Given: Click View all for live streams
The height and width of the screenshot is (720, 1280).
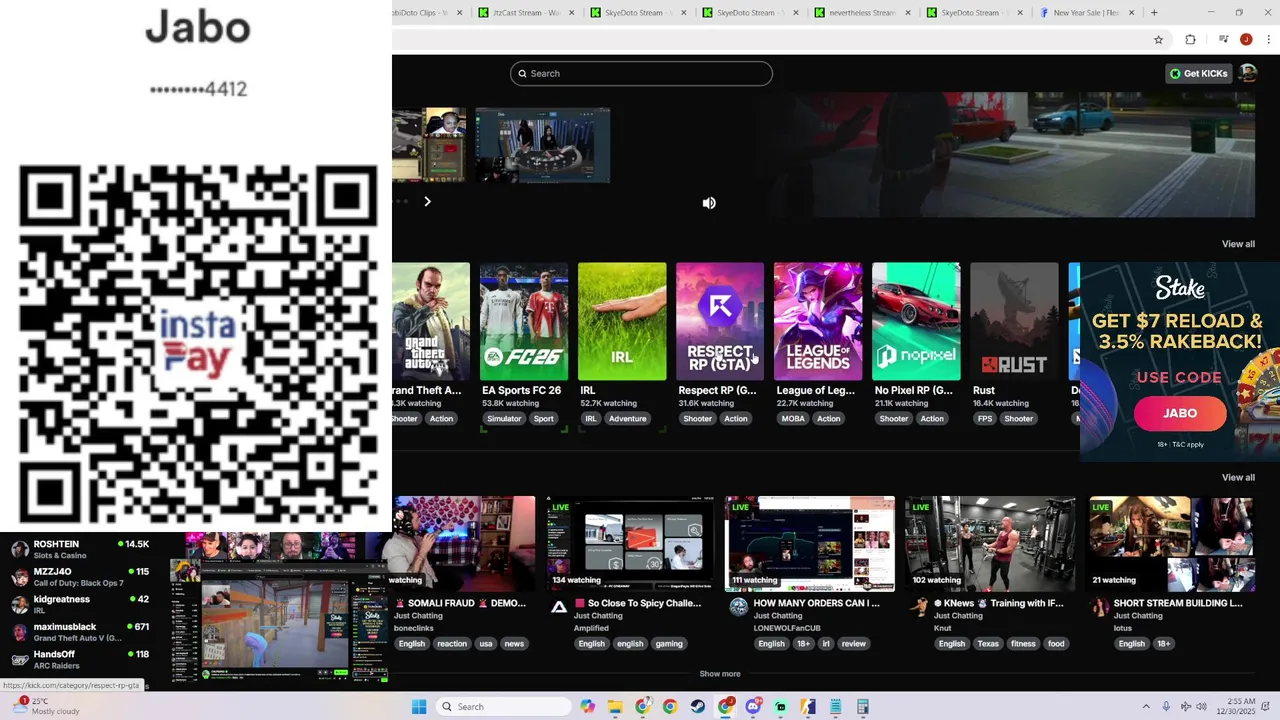Looking at the screenshot, I should 1238,477.
